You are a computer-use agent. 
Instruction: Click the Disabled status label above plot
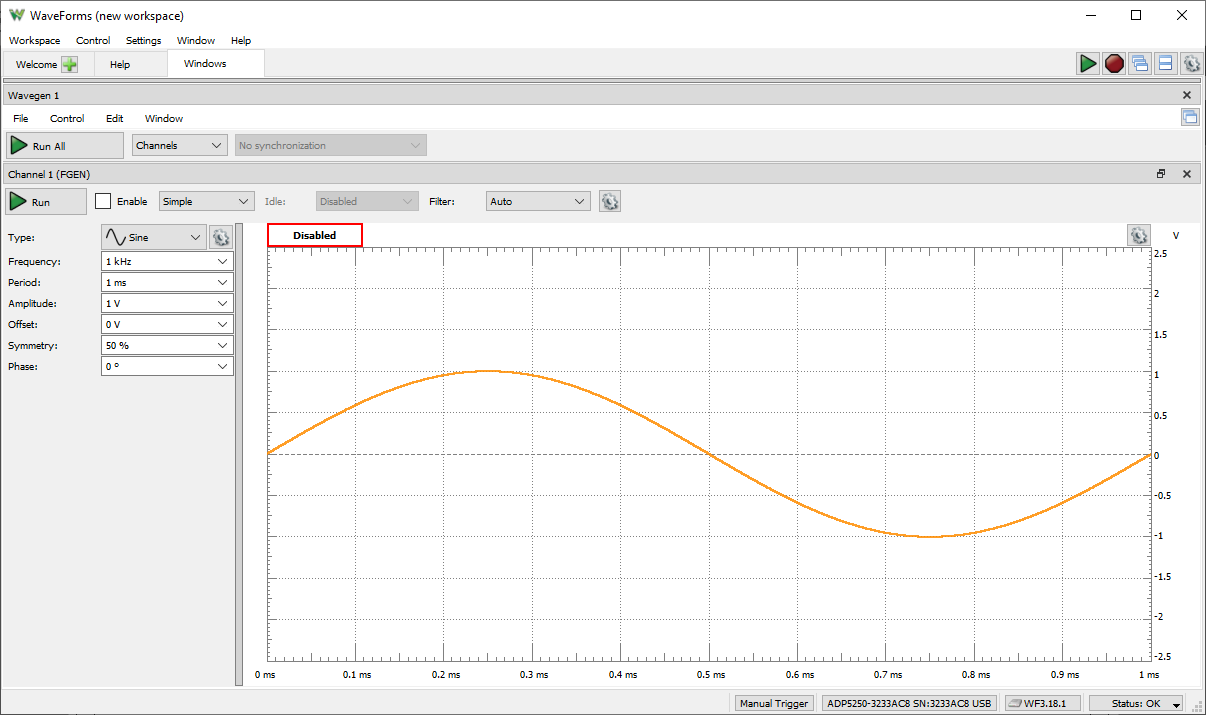pyautogui.click(x=314, y=235)
